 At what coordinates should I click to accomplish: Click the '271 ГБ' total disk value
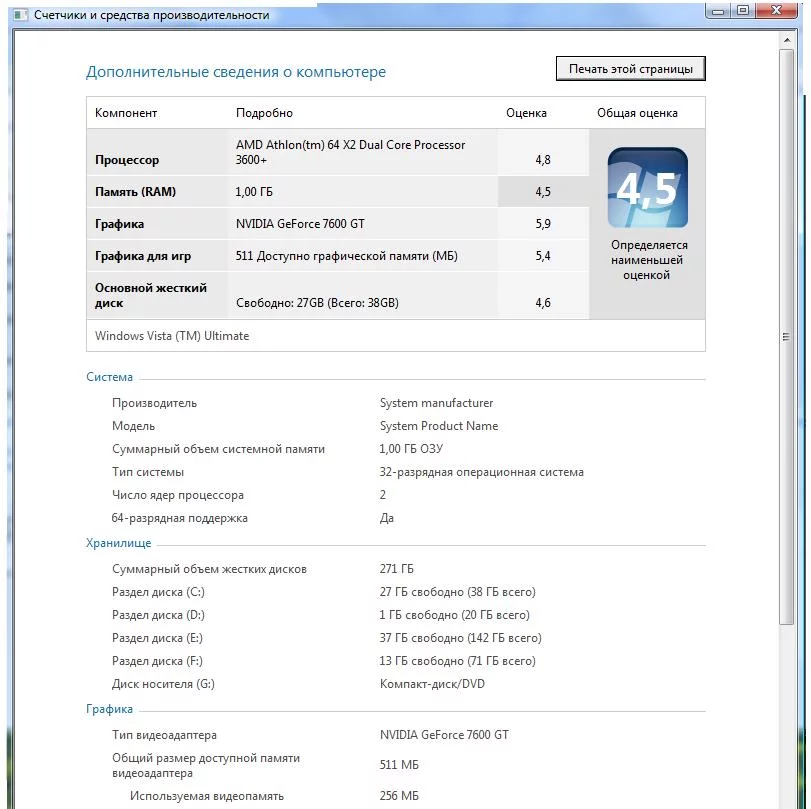[396, 569]
